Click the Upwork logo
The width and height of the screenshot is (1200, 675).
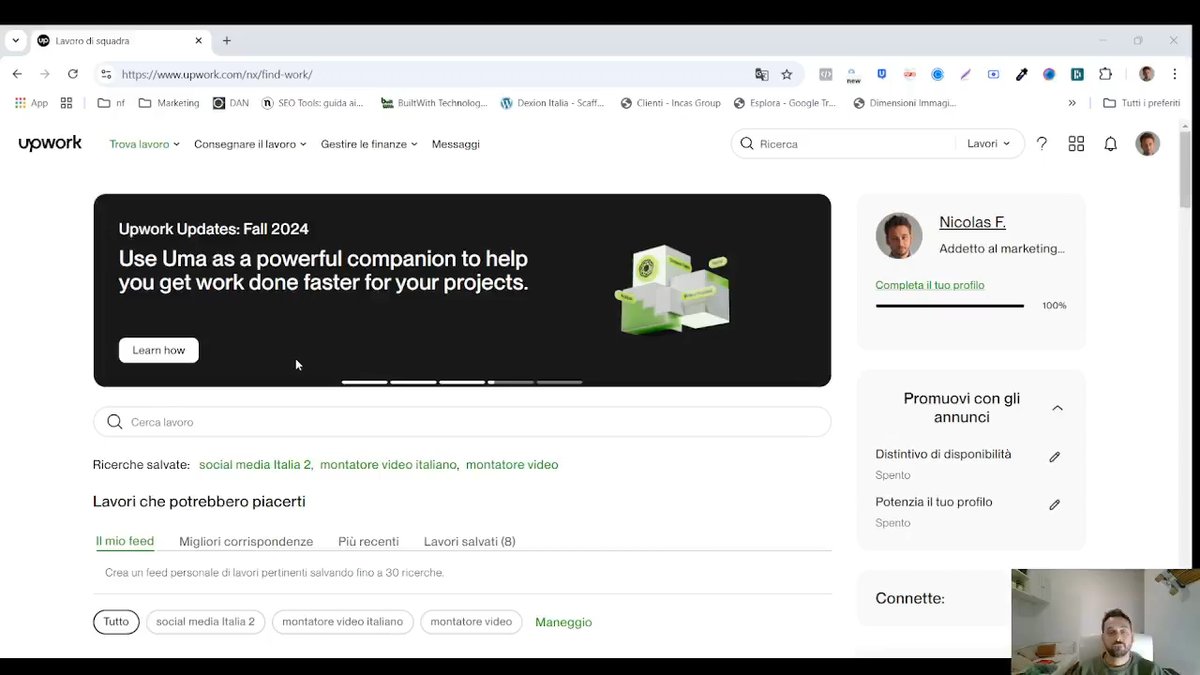[50, 144]
